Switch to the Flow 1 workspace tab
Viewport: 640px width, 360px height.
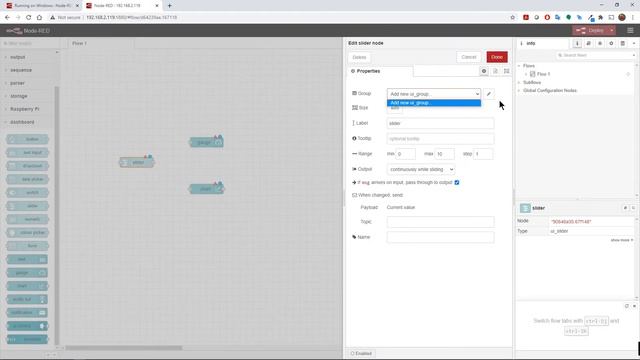pyautogui.click(x=100, y=43)
